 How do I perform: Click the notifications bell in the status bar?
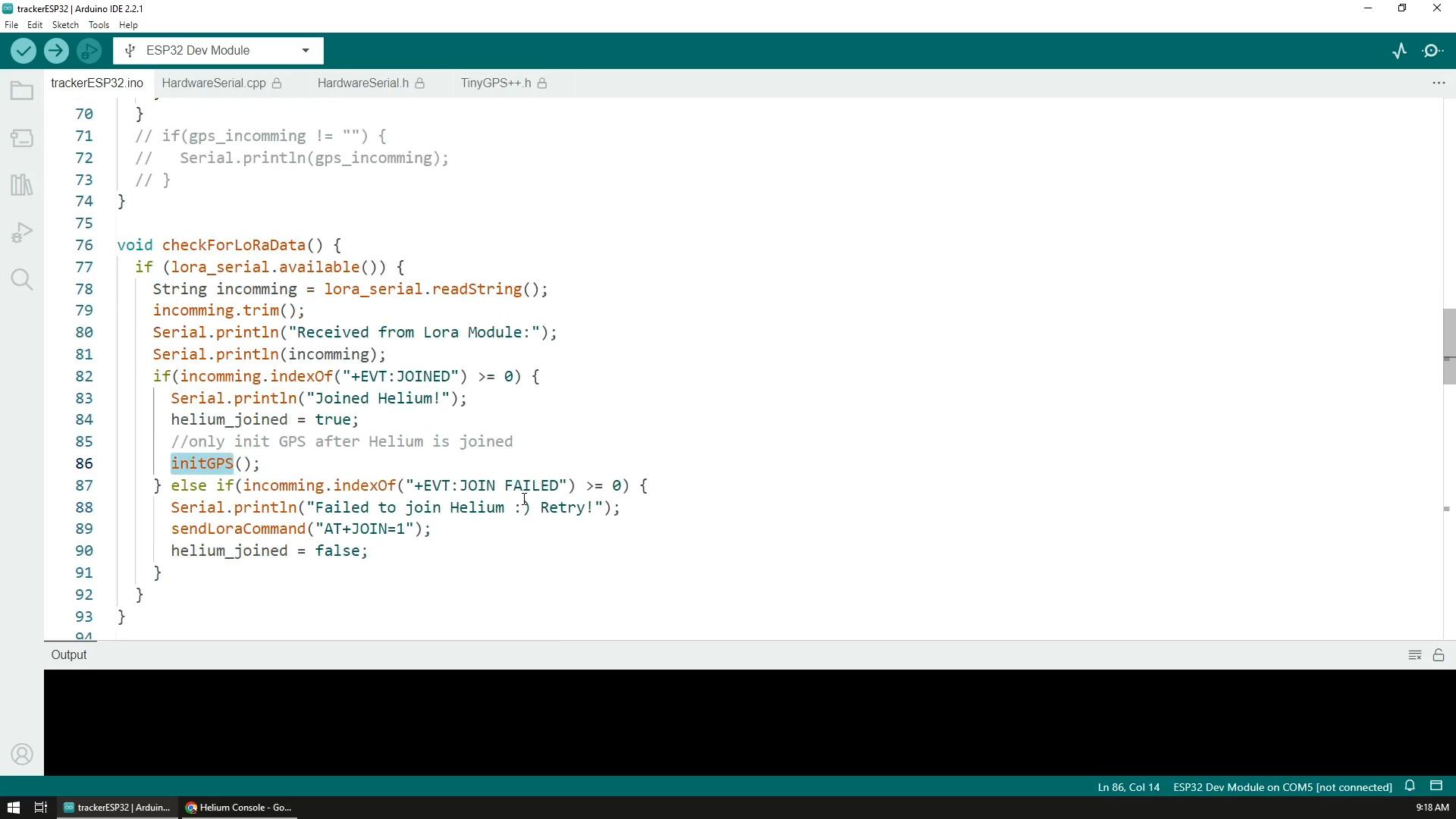1410,786
